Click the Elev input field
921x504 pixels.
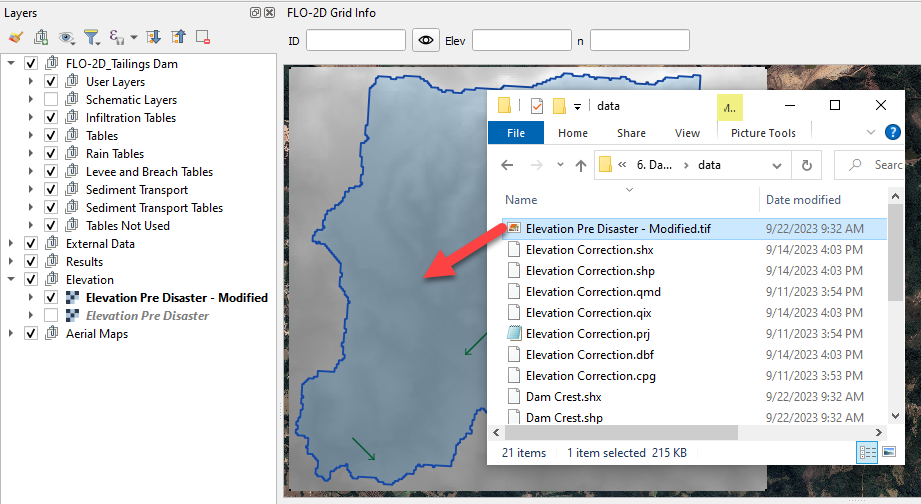(521, 40)
